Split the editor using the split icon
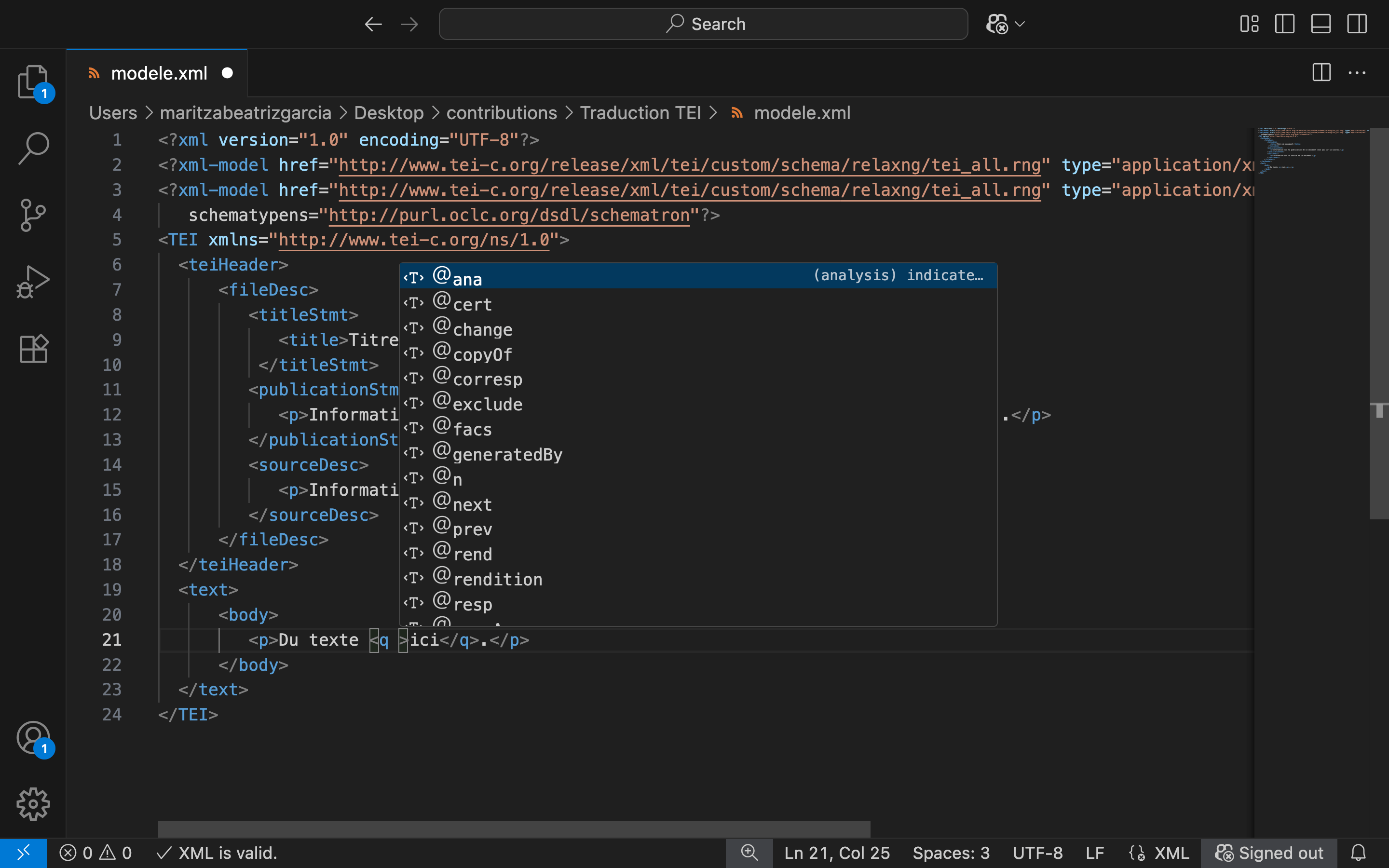 (x=1321, y=72)
